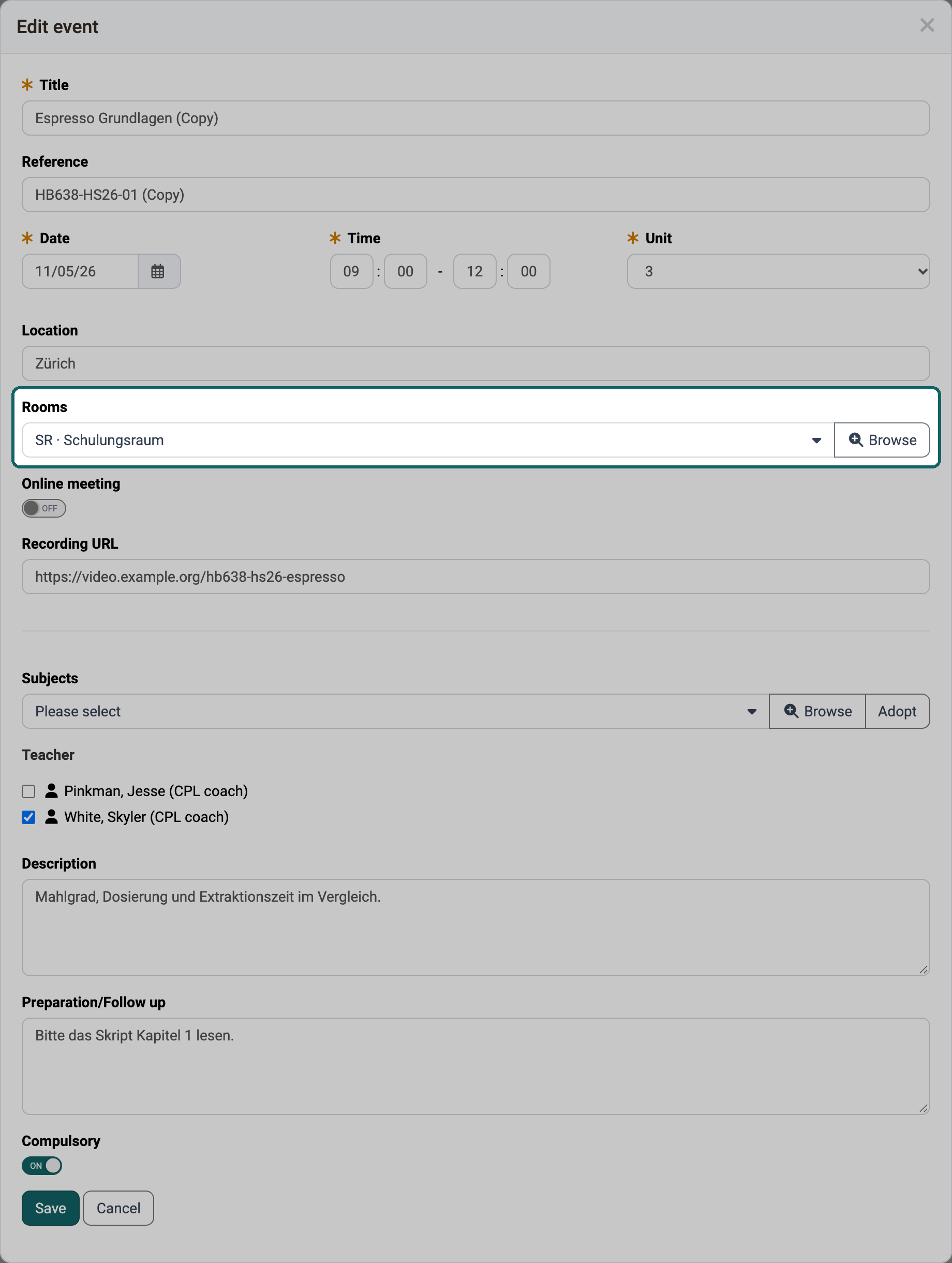Open the Subjects Please select dropdown
The width and height of the screenshot is (952, 1263).
395,711
